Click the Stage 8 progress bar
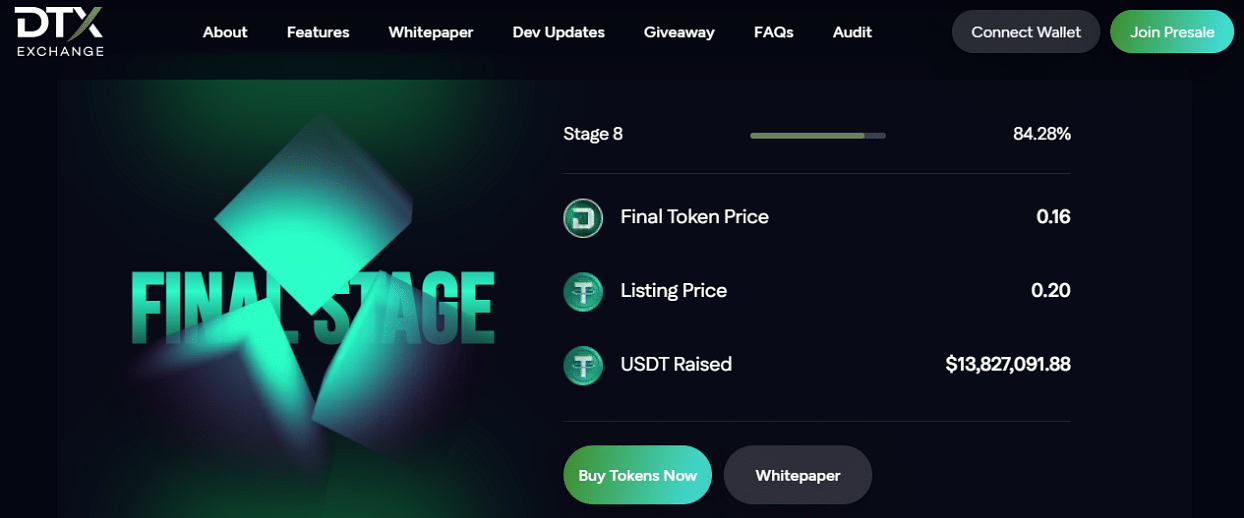Image resolution: width=1244 pixels, height=518 pixels. coord(818,135)
